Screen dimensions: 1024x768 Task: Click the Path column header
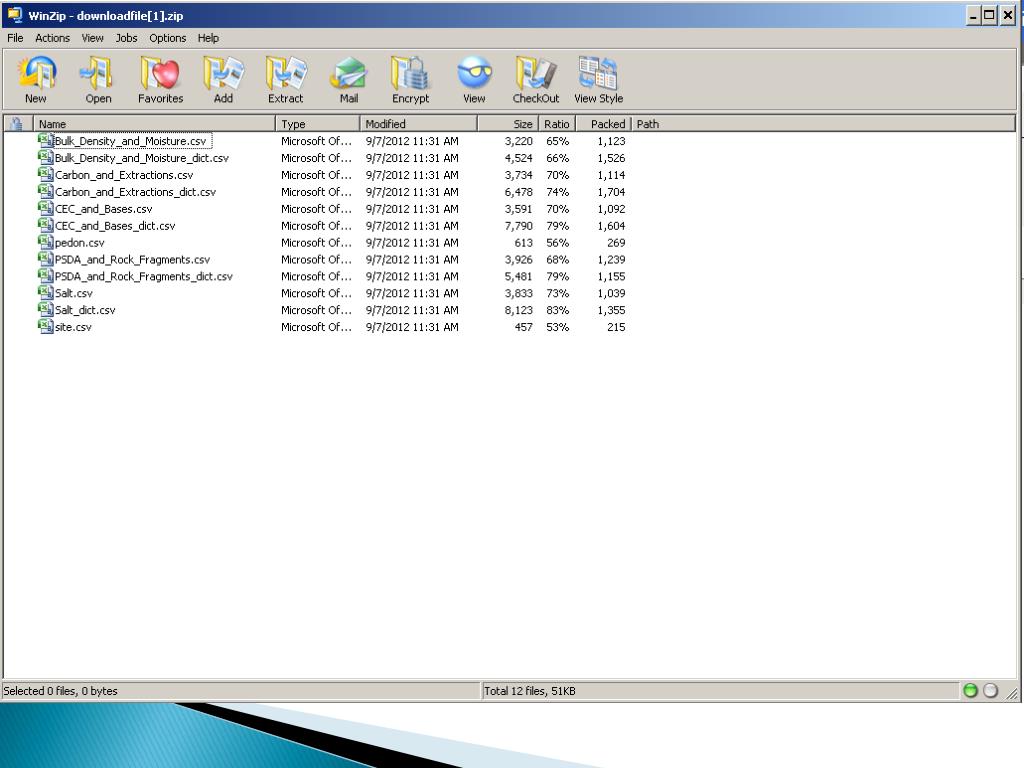(x=824, y=123)
